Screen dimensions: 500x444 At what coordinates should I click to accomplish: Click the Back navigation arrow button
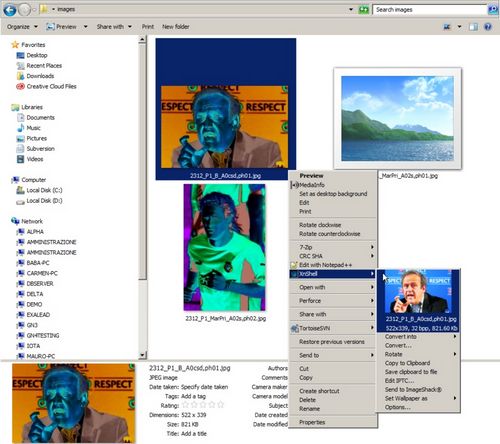coord(10,10)
